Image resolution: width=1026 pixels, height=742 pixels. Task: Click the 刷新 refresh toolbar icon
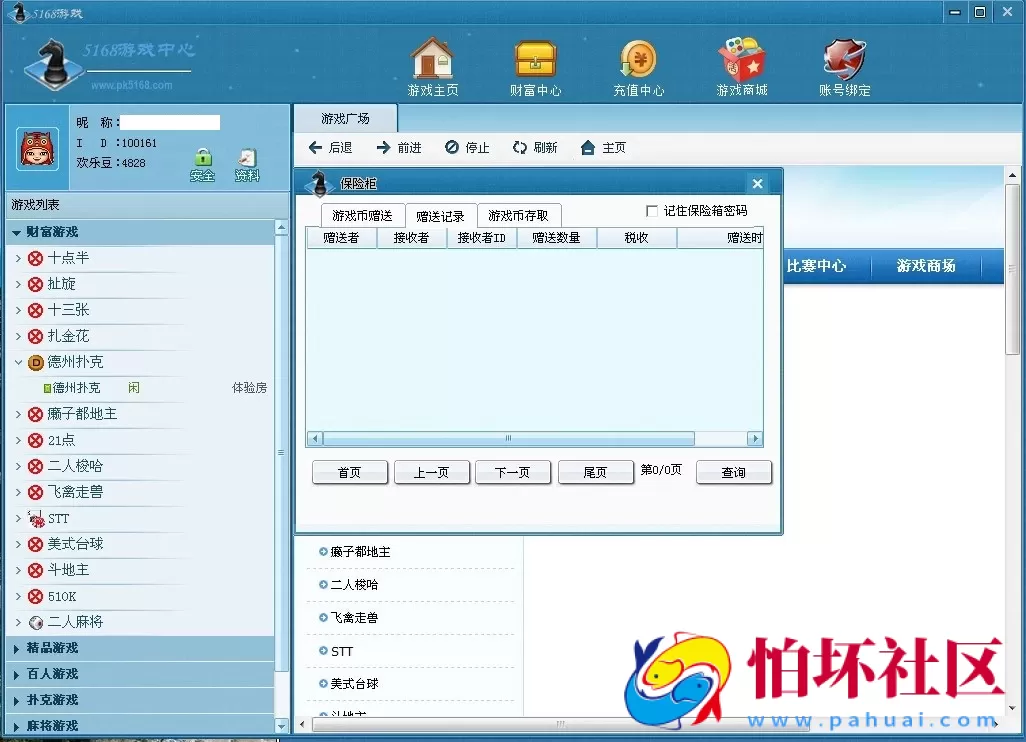[520, 148]
